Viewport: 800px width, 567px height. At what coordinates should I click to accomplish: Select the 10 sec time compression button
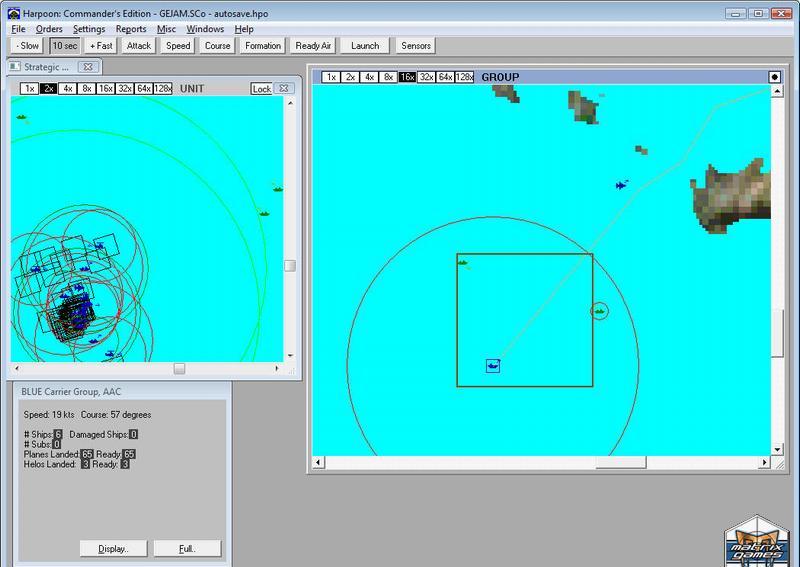click(65, 46)
